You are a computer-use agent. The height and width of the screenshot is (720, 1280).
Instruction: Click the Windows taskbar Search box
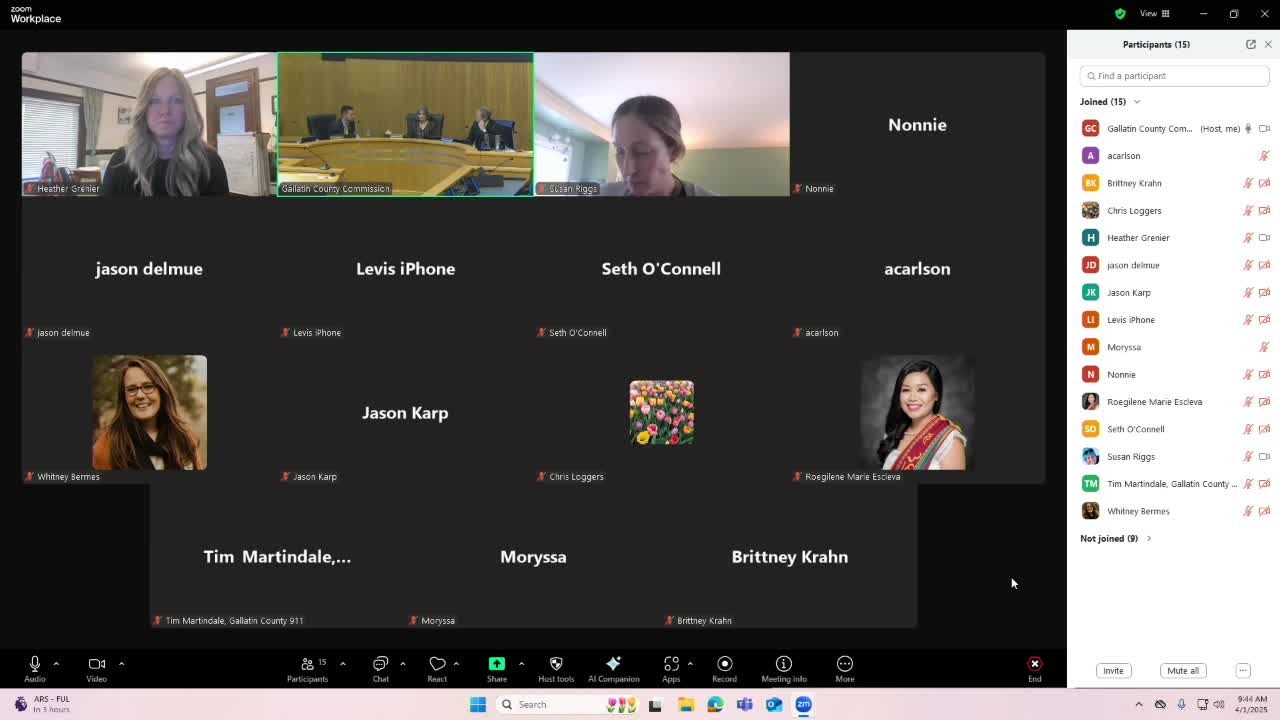tap(568, 704)
